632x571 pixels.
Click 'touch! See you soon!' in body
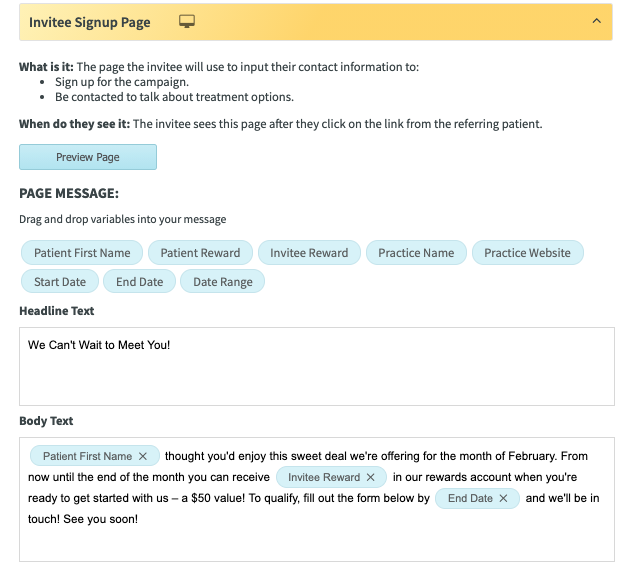coord(83,519)
